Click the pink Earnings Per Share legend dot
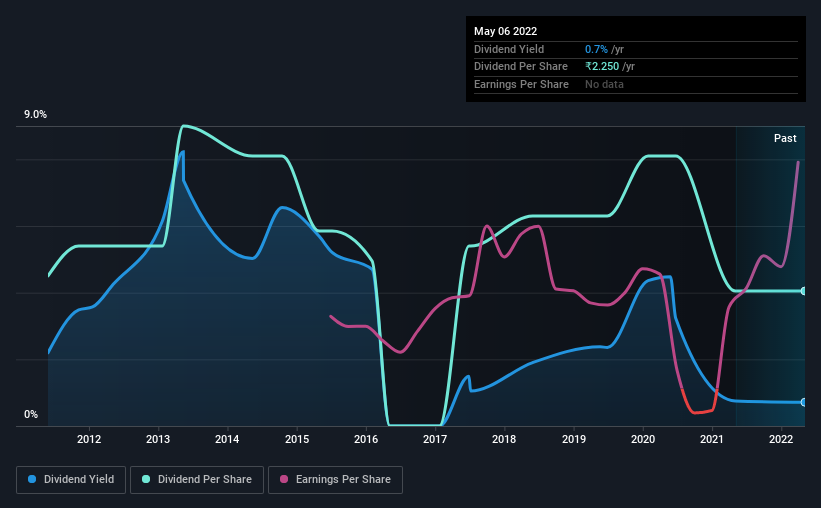 pyautogui.click(x=284, y=479)
